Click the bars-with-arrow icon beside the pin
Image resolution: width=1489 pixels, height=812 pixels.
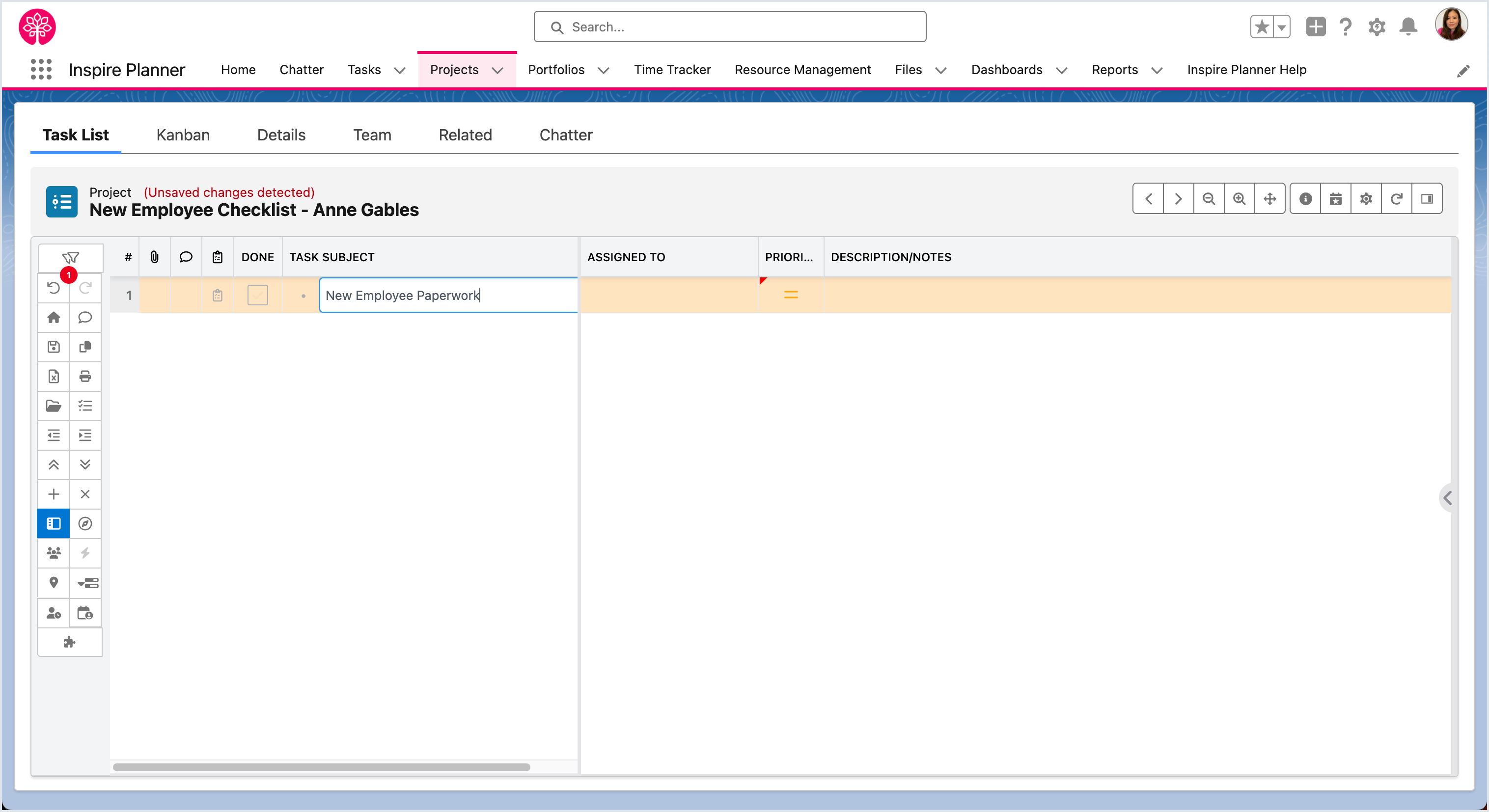(x=88, y=583)
